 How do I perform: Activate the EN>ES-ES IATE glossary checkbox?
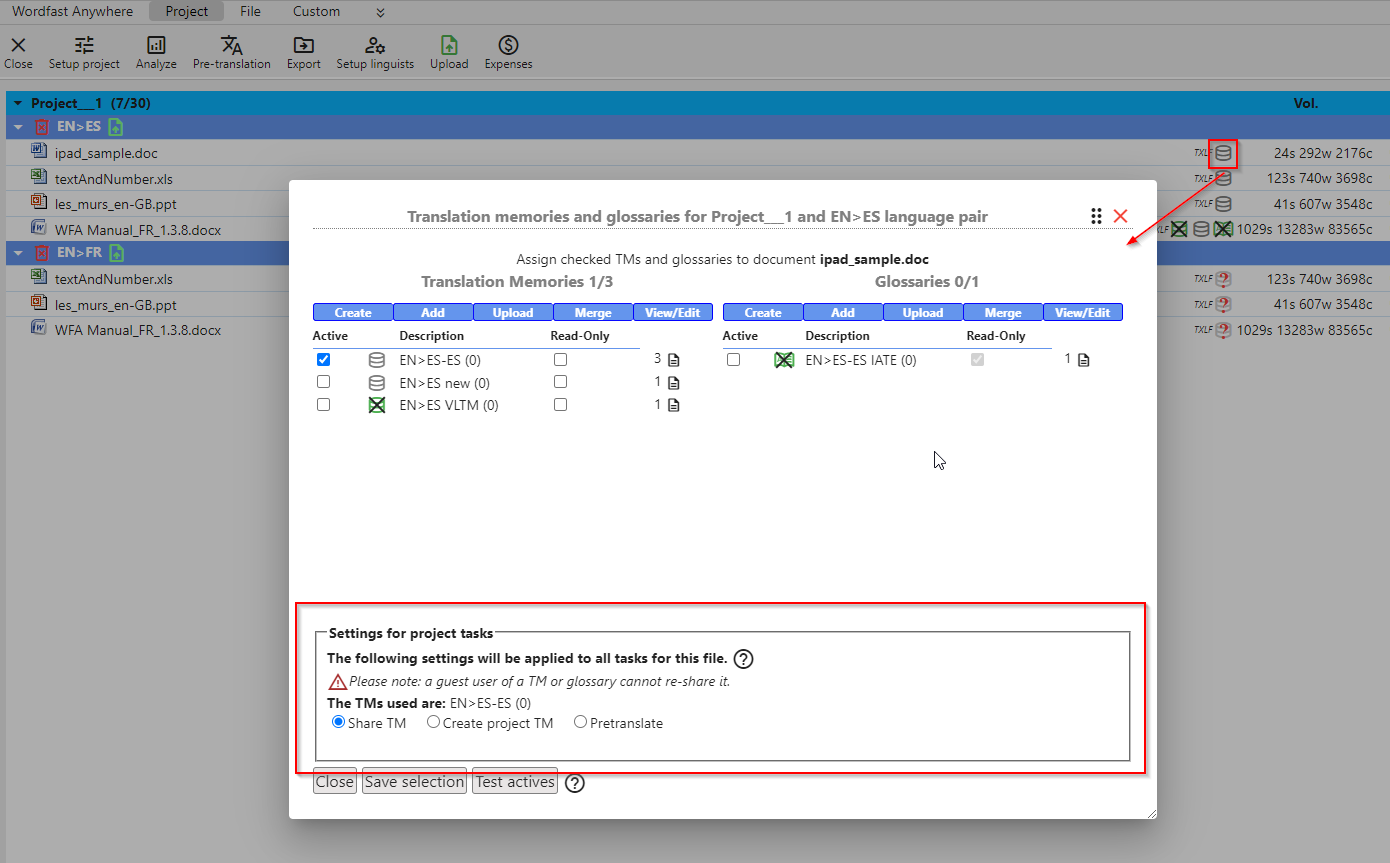click(x=733, y=360)
